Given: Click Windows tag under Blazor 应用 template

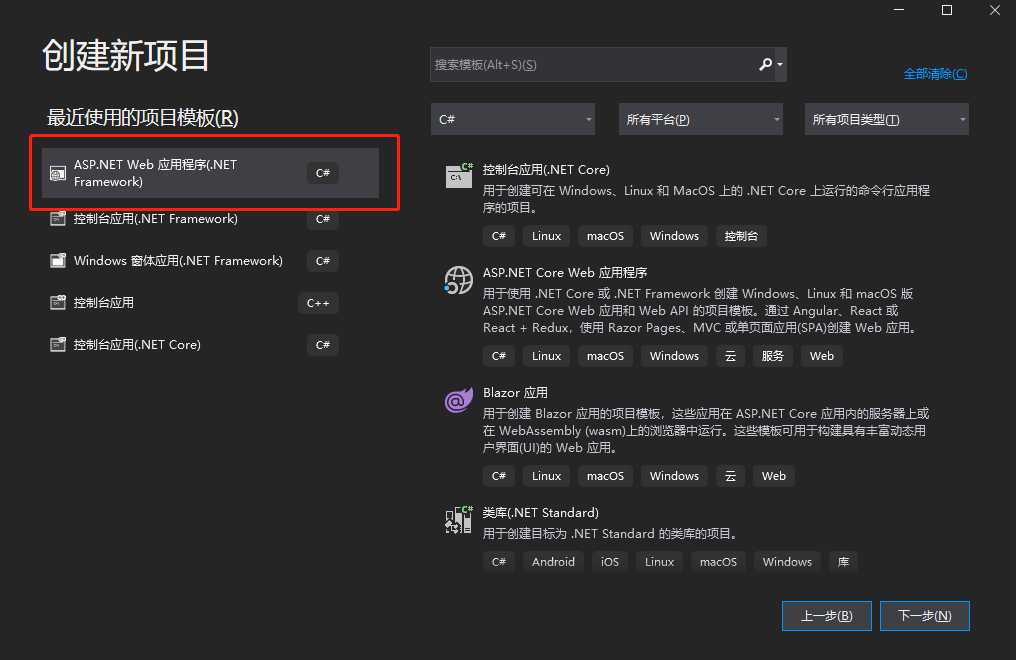Looking at the screenshot, I should point(674,475).
